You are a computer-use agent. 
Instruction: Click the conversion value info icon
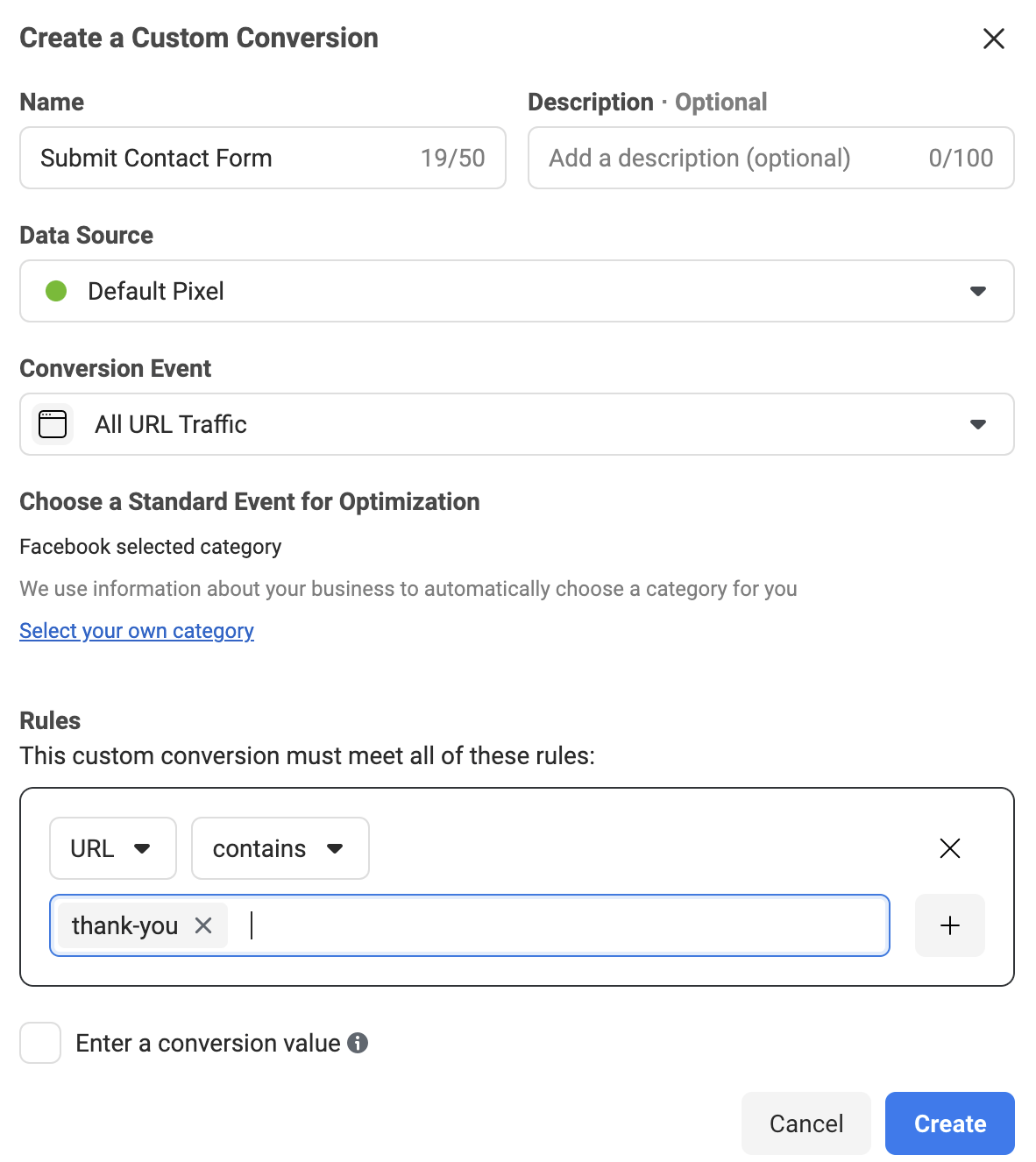(x=358, y=1043)
